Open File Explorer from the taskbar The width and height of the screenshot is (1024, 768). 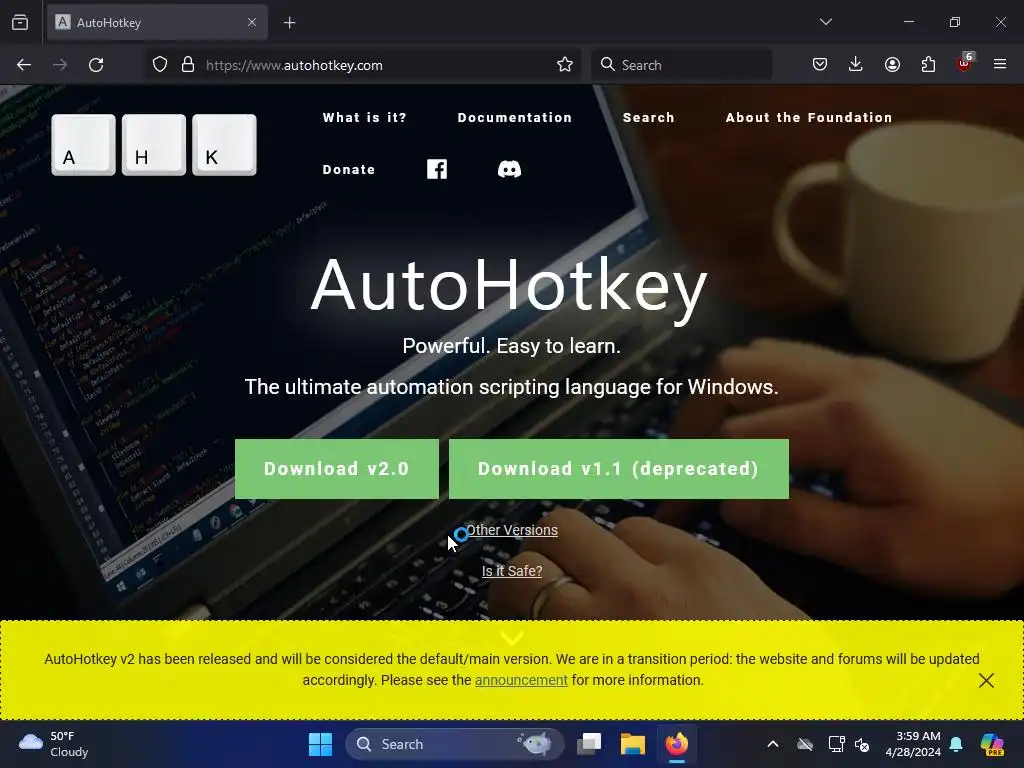[632, 744]
